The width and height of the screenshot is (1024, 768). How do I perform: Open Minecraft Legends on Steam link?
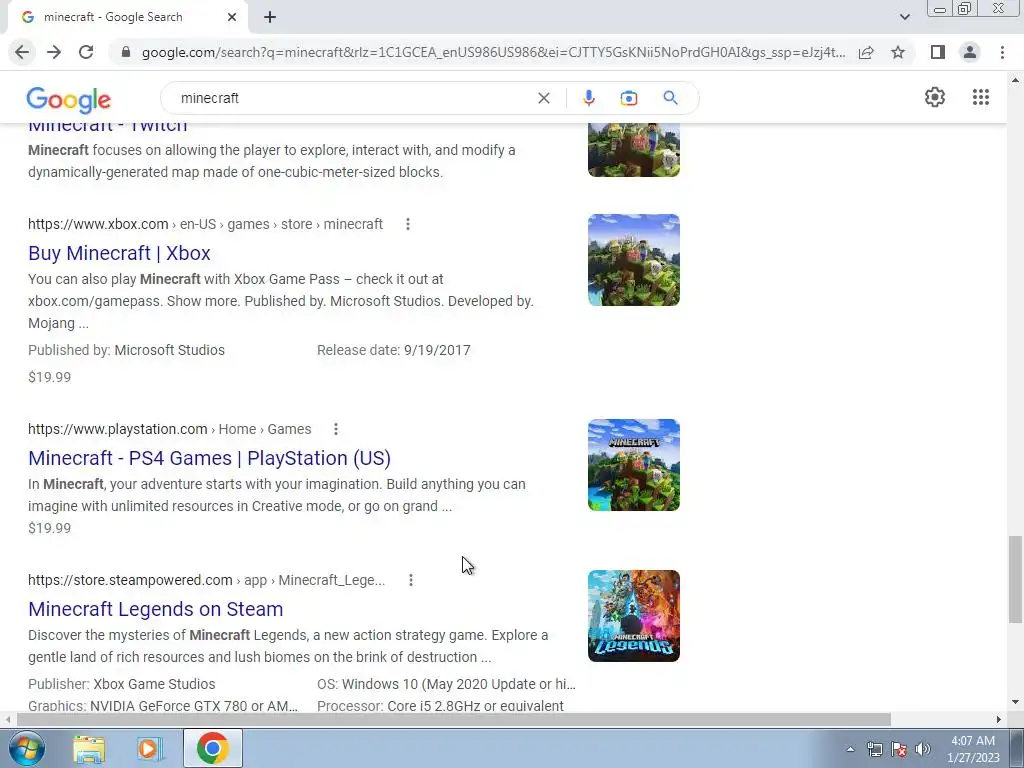coord(155,609)
